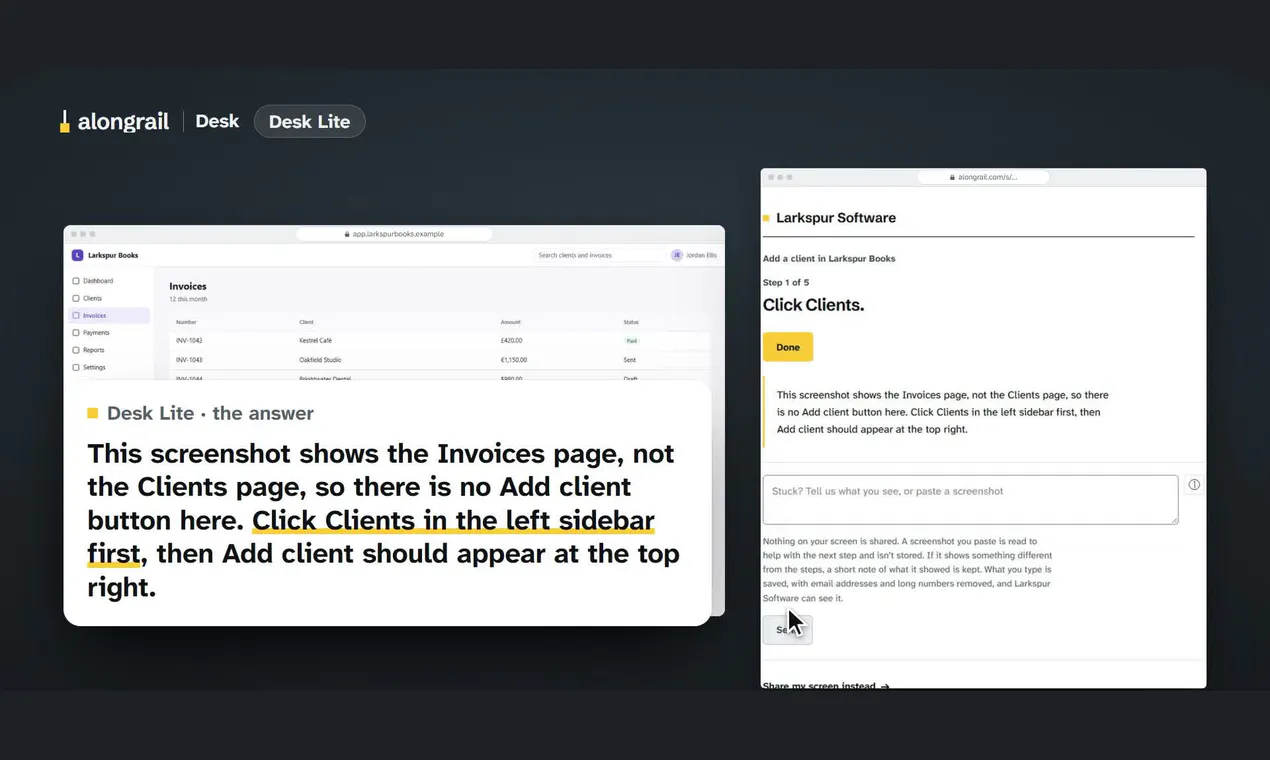1270x760 pixels.
Task: Click the Number column header
Action: point(186,322)
